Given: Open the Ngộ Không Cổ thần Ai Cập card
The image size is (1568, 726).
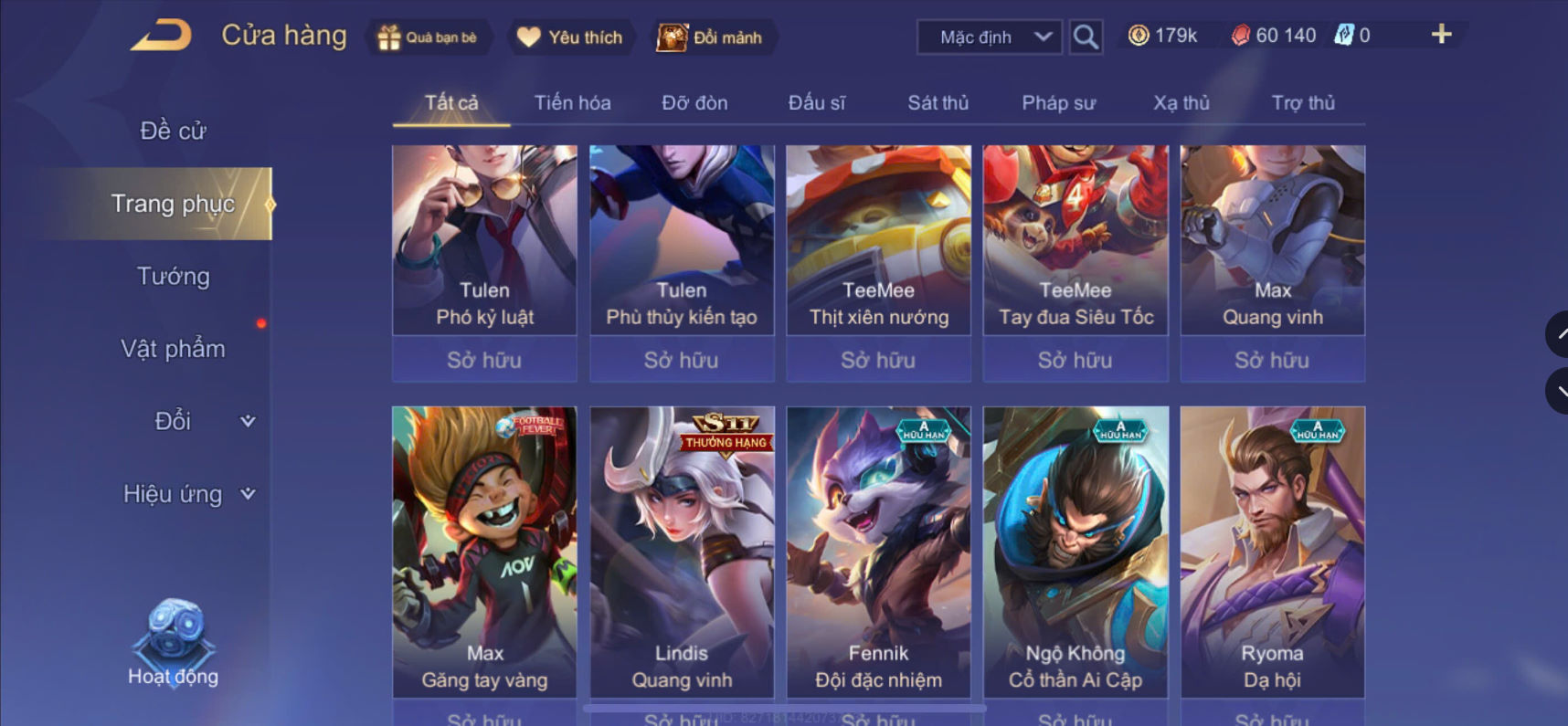Looking at the screenshot, I should (x=1075, y=552).
